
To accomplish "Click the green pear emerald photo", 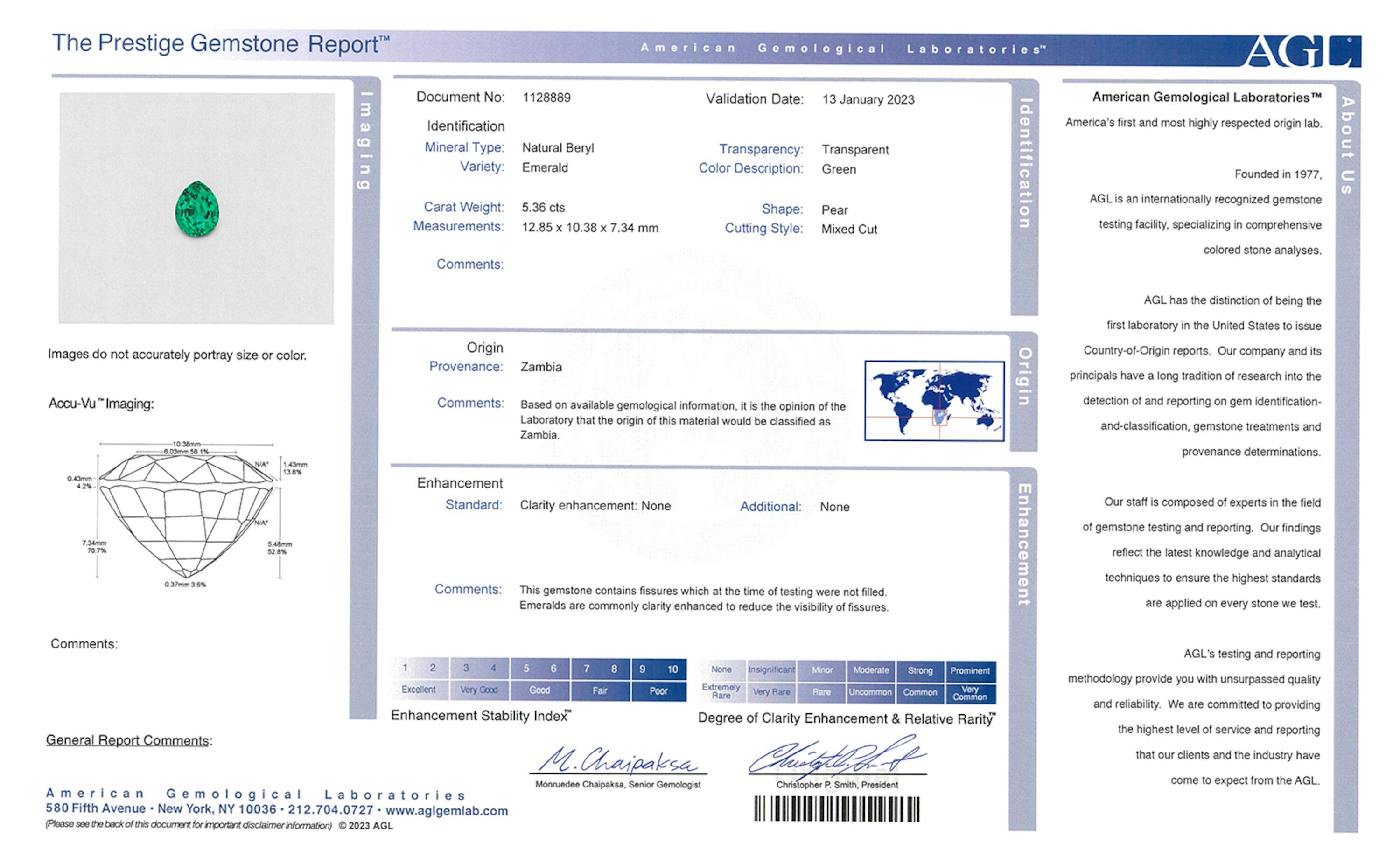I will click(197, 209).
